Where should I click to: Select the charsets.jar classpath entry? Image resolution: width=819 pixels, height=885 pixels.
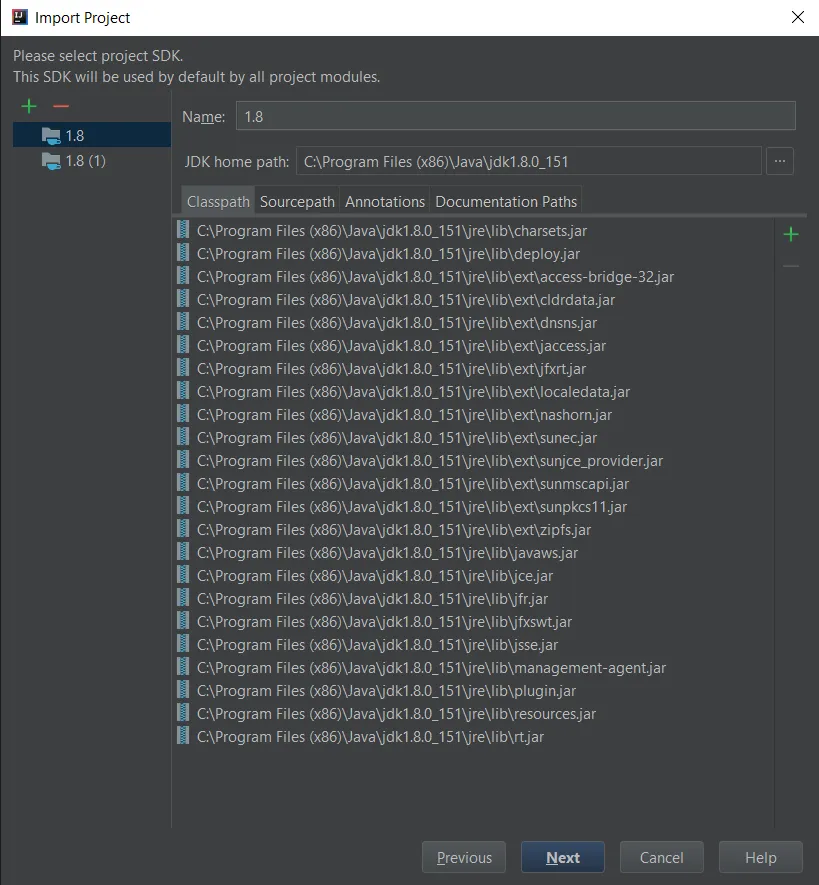point(392,231)
